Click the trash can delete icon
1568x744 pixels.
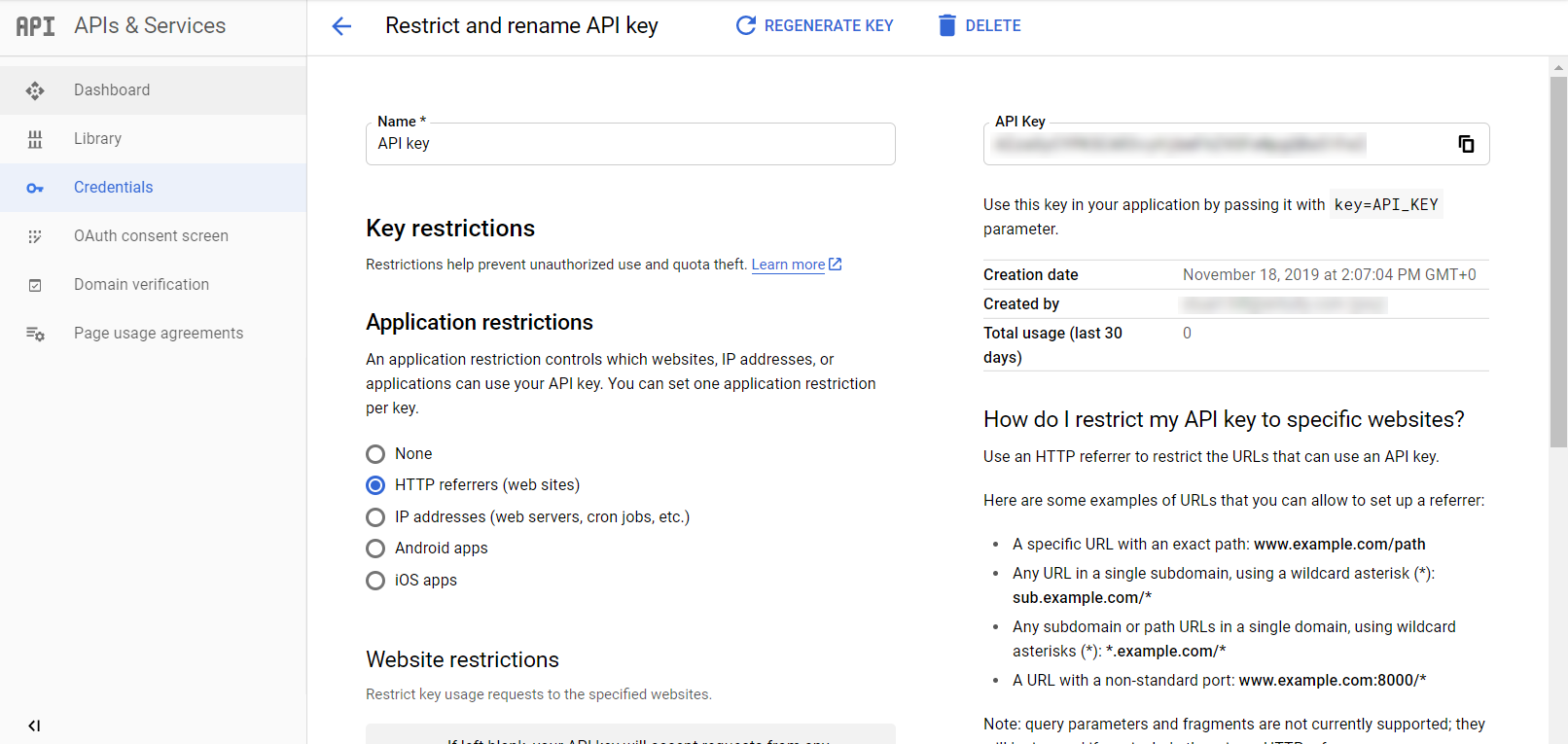[946, 25]
